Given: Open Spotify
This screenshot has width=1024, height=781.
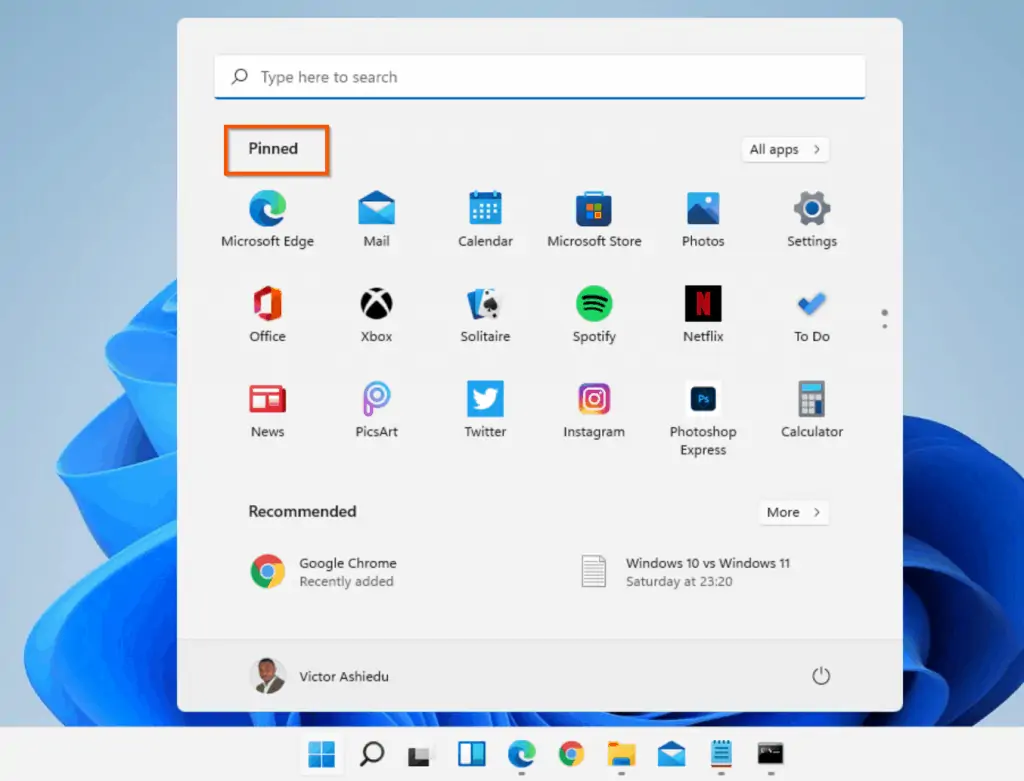Looking at the screenshot, I should [x=594, y=314].
